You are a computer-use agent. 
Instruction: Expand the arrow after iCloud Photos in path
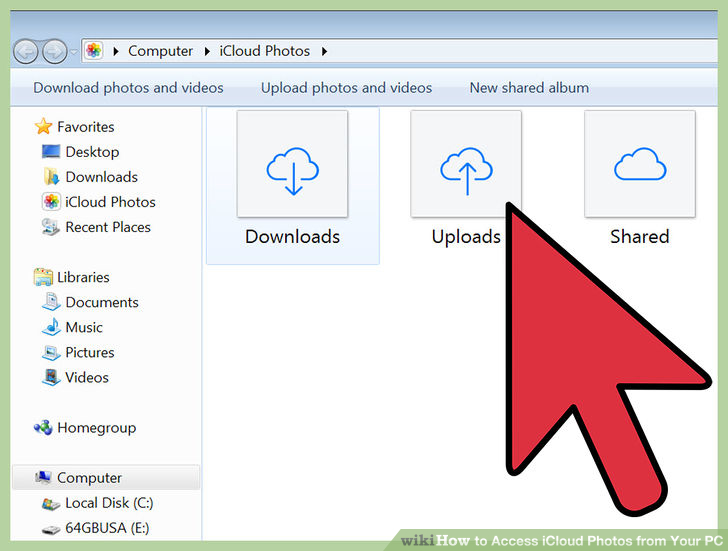324,51
